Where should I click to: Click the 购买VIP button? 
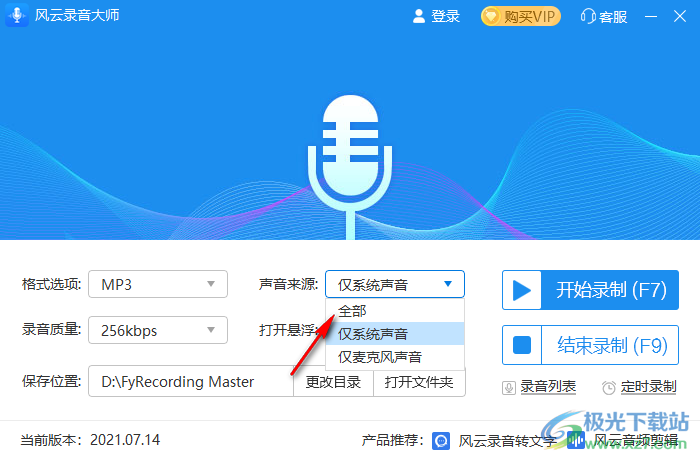click(521, 17)
